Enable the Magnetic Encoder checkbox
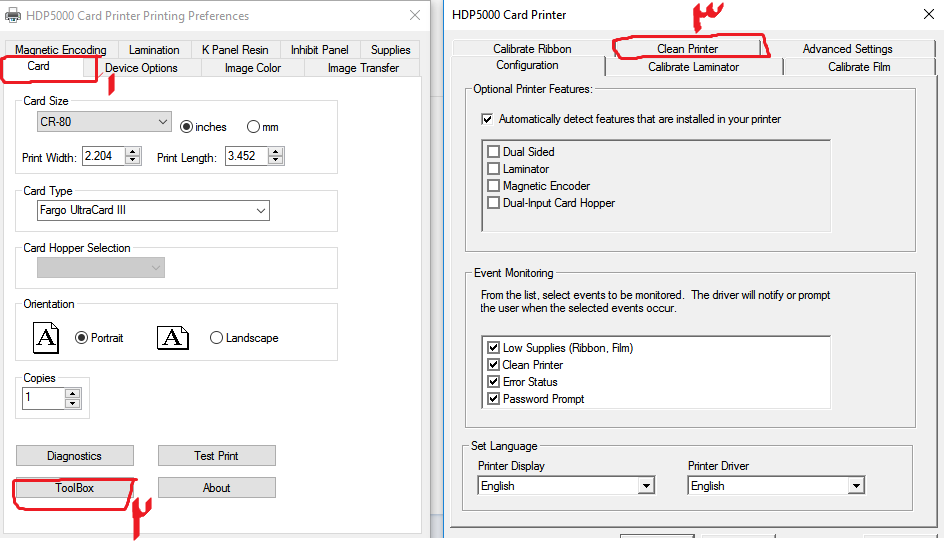Viewport: 944px width, 549px height. click(x=494, y=185)
